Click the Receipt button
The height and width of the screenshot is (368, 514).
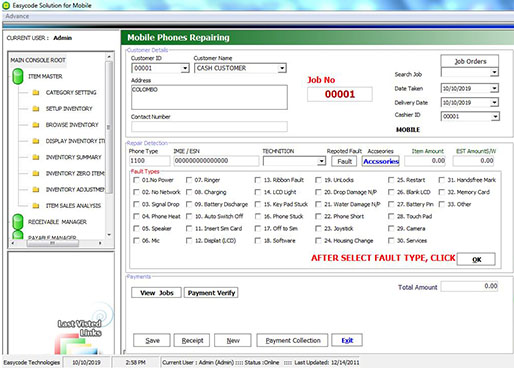(192, 340)
